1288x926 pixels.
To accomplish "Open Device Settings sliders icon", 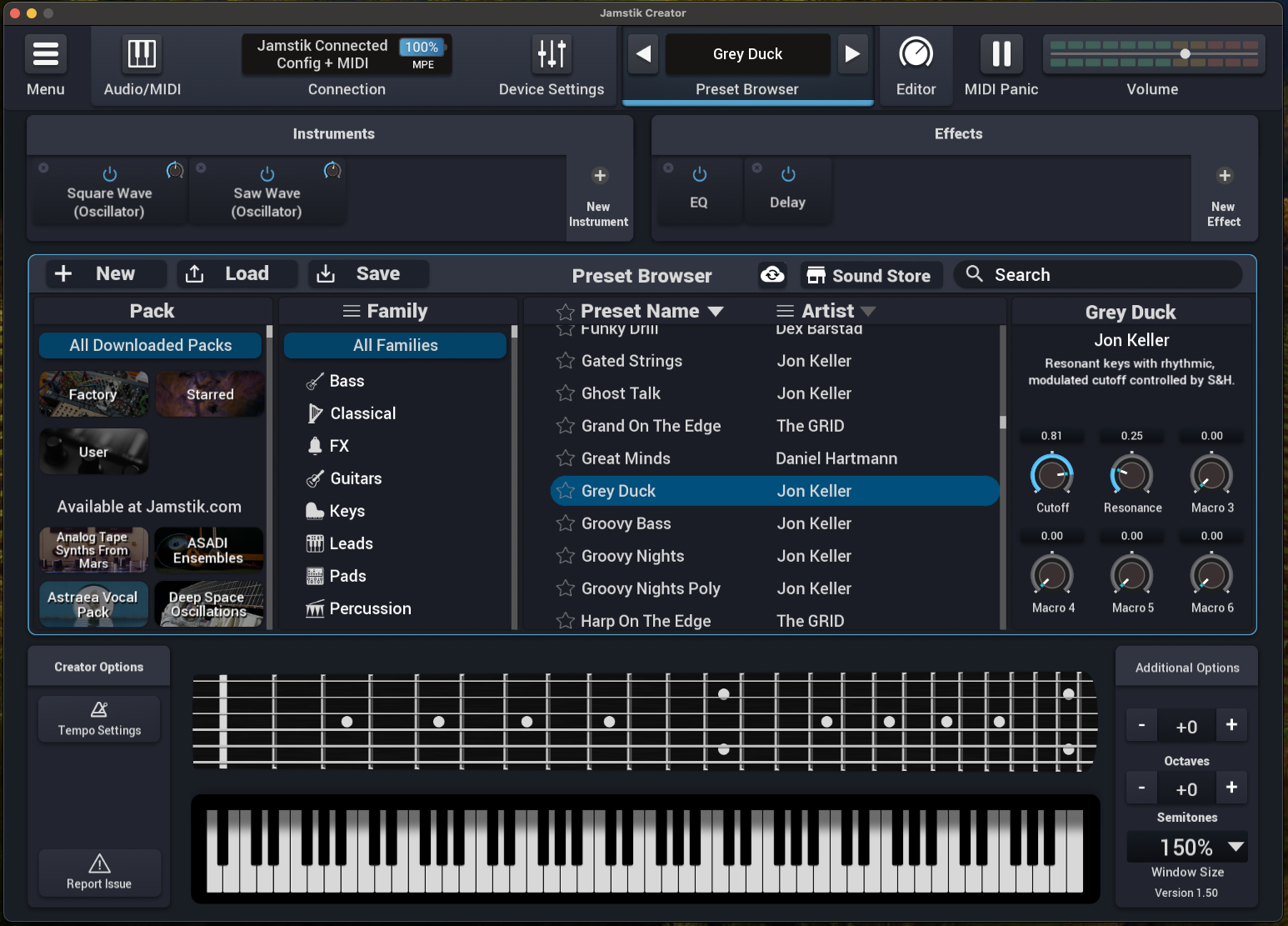I will [x=552, y=54].
